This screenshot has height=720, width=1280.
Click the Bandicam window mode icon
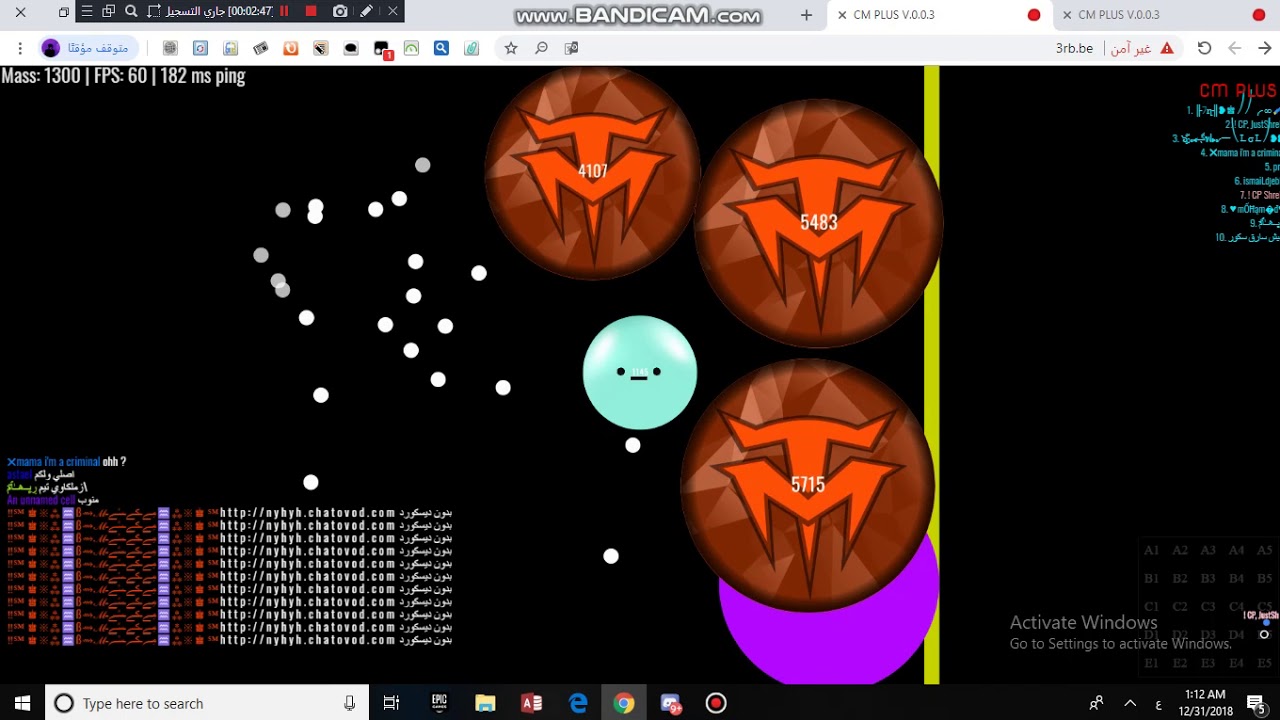click(109, 12)
